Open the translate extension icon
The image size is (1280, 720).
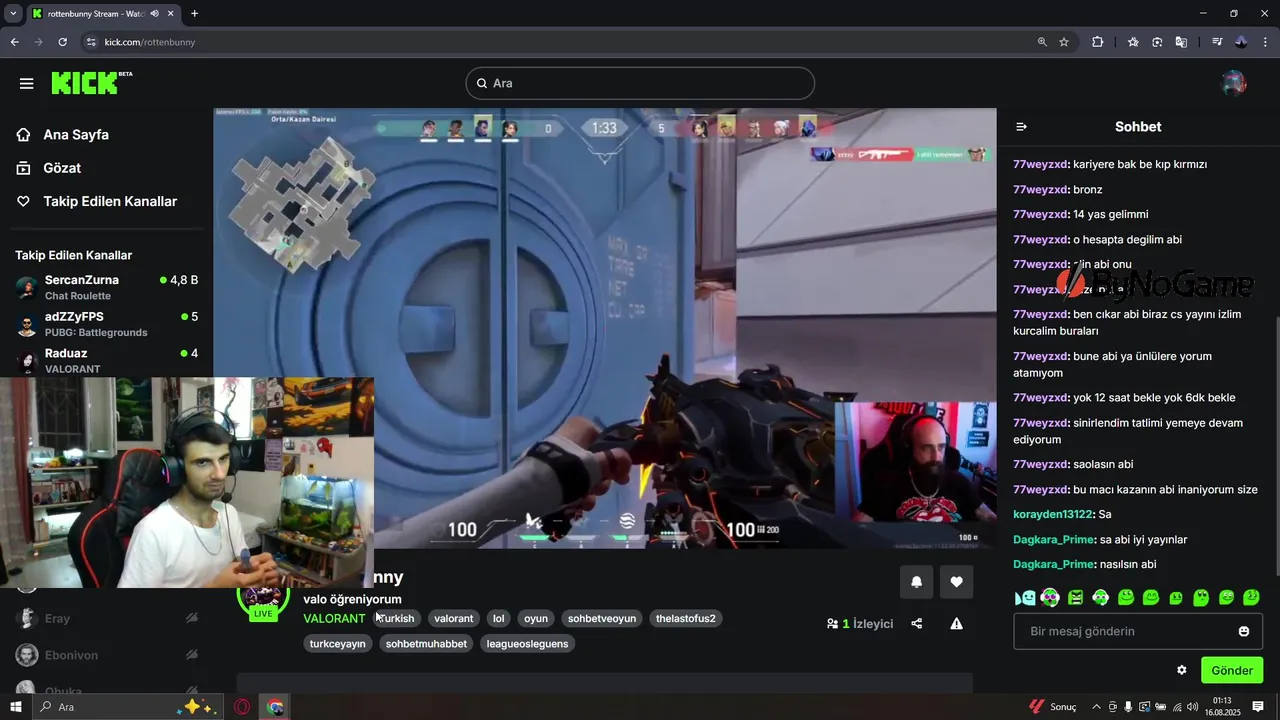(1181, 42)
